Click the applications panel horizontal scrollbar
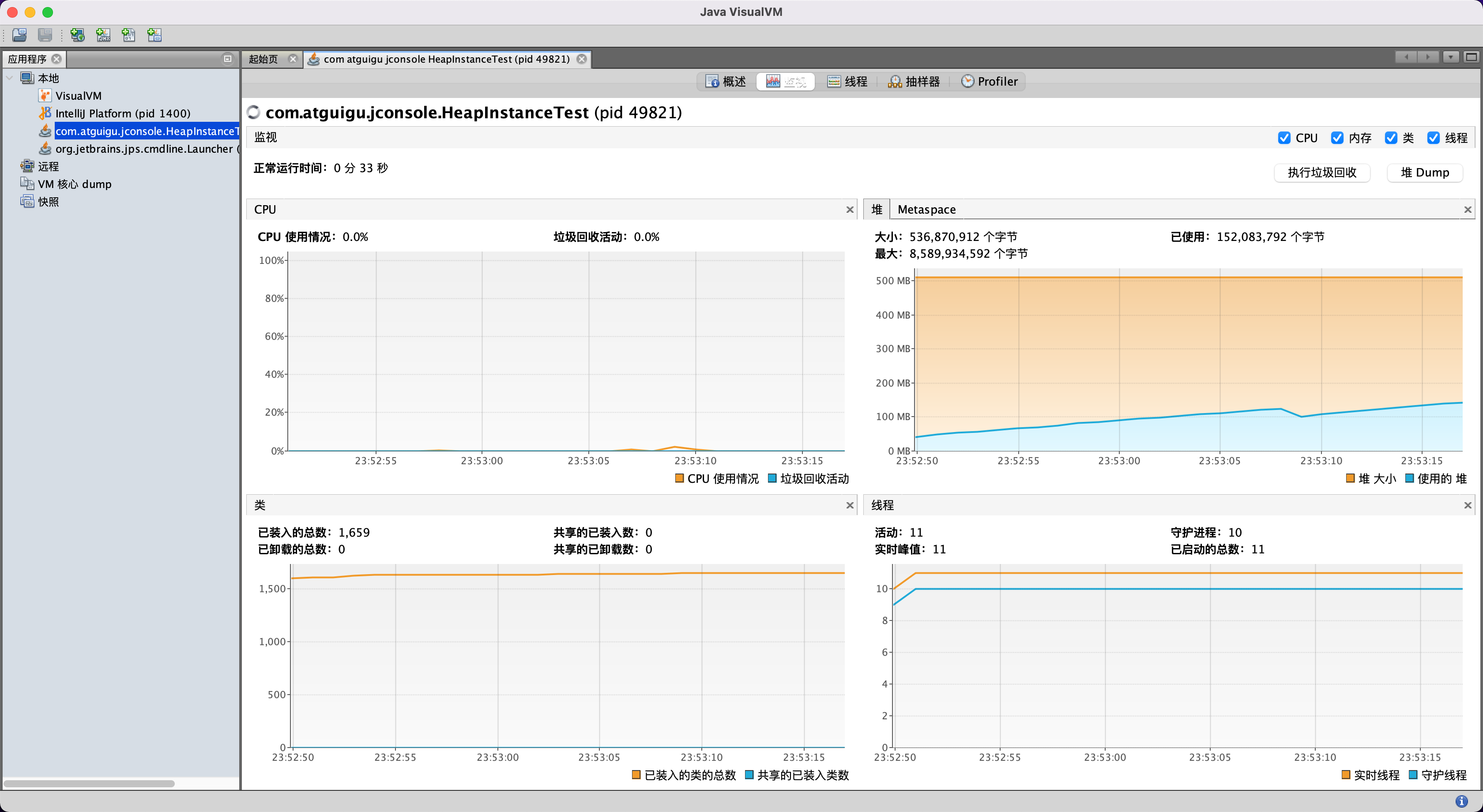This screenshot has height=812, width=1483. (89, 783)
